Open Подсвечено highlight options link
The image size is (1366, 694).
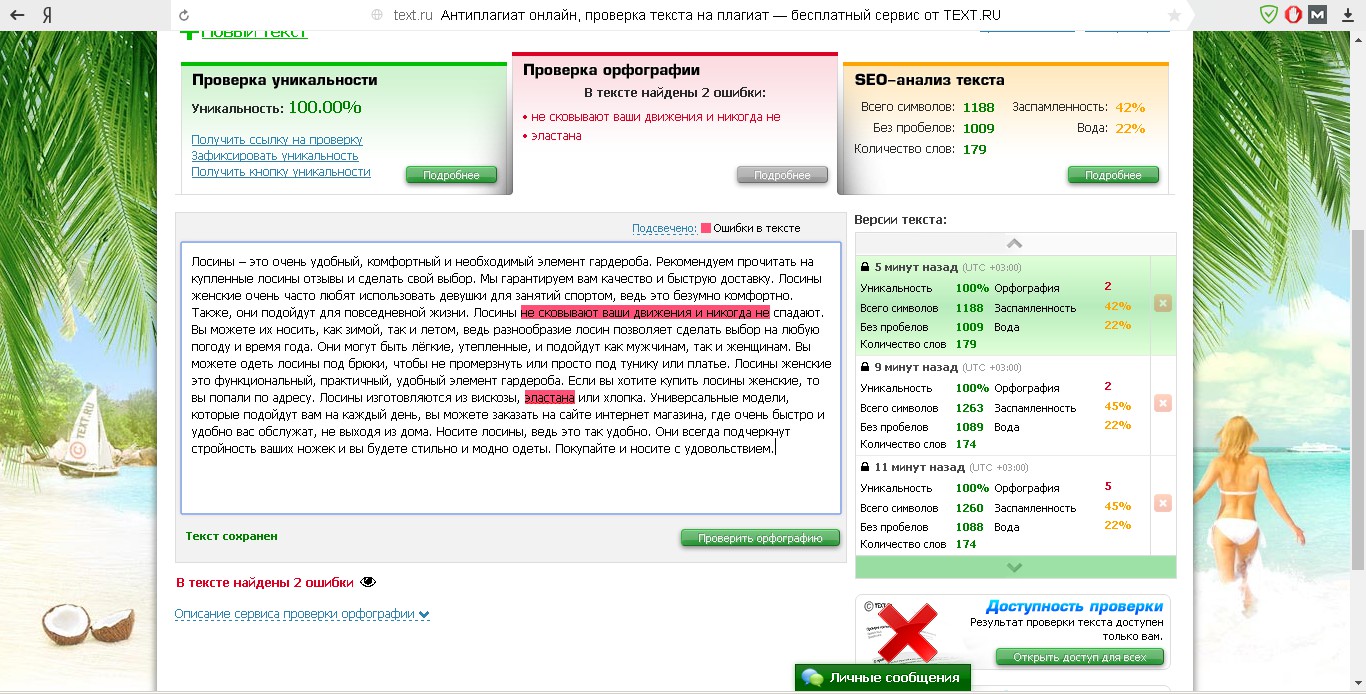[664, 228]
